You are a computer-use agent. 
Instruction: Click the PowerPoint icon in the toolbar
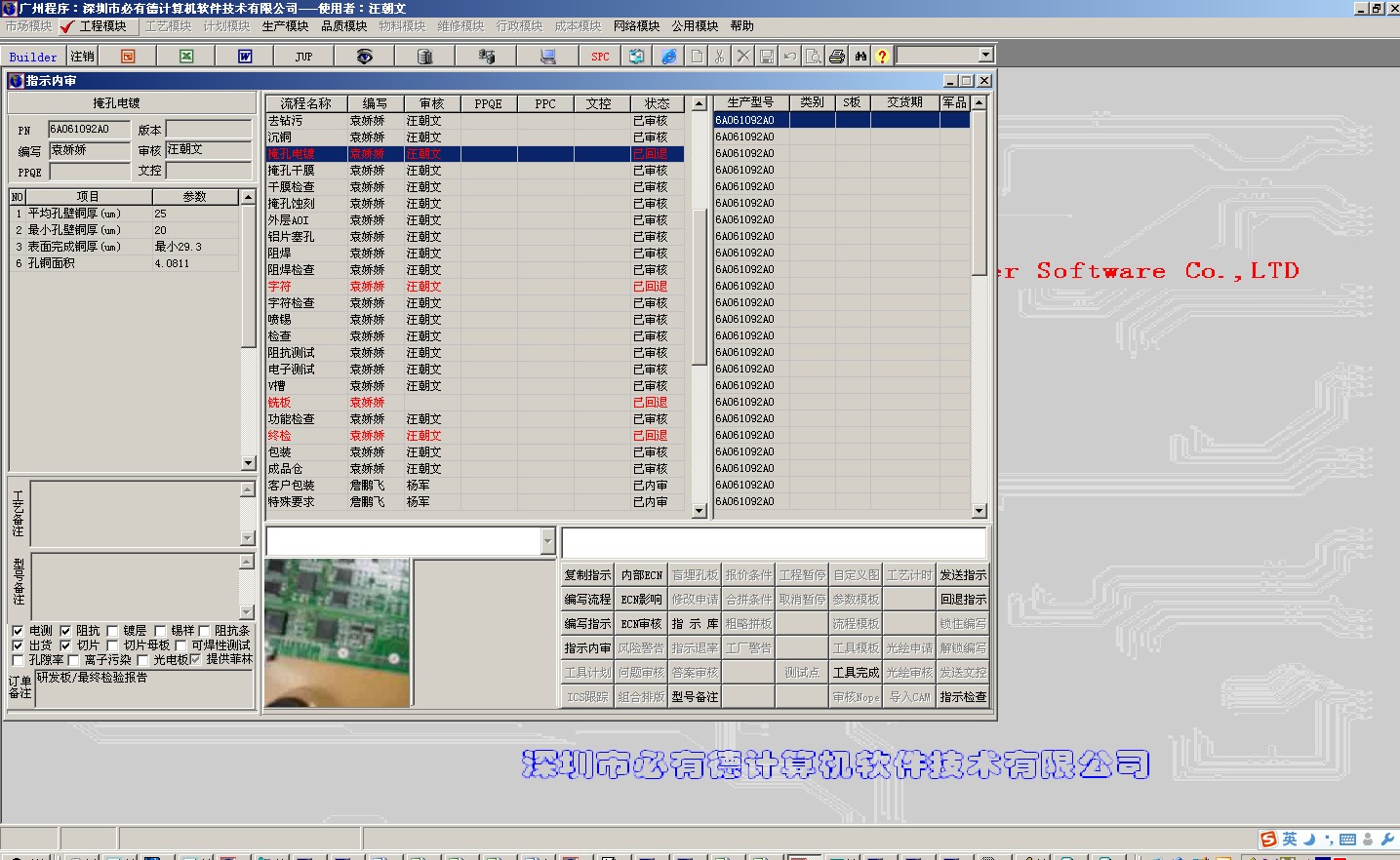click(128, 57)
